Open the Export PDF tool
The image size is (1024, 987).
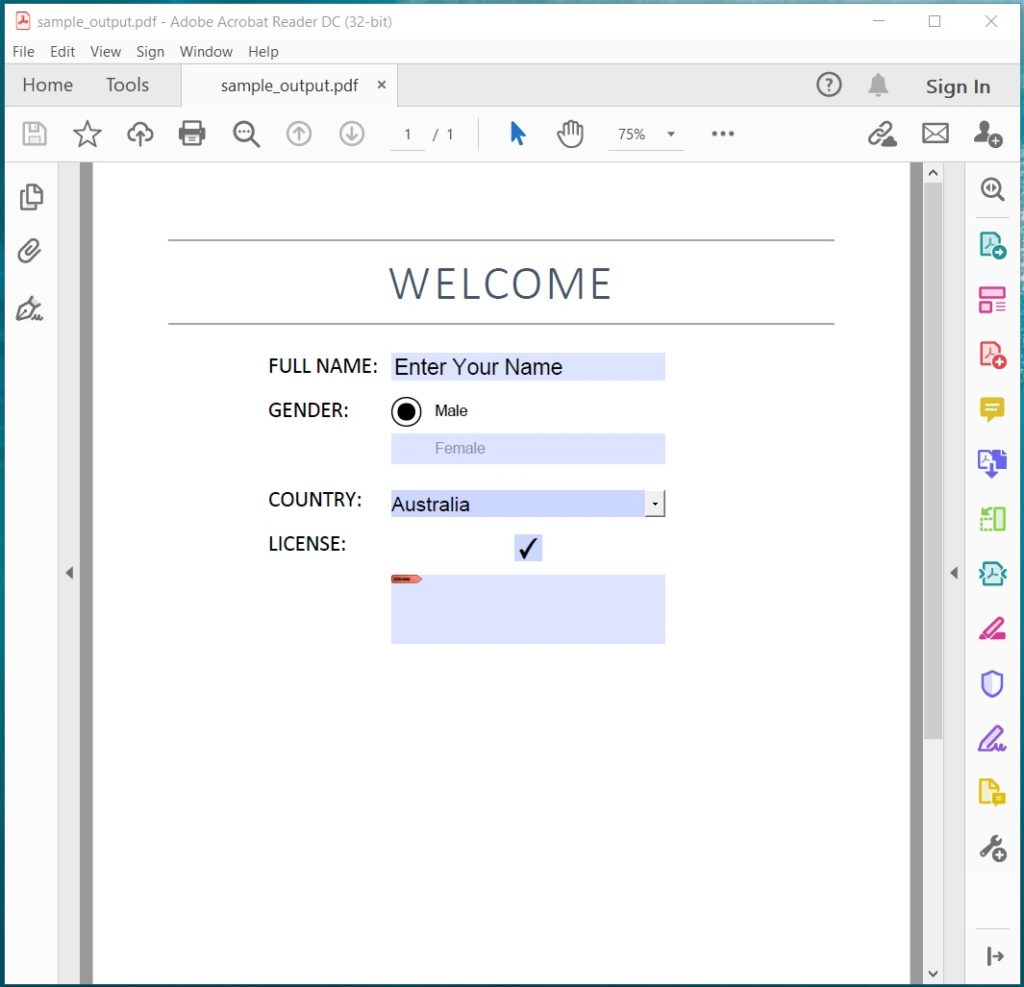coord(991,244)
